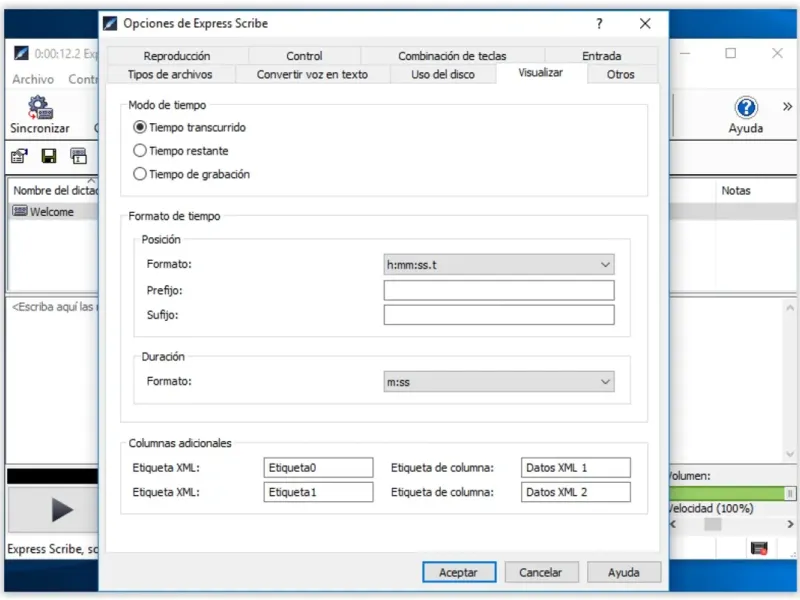Click the Velocidad speed slider thumb
The width and height of the screenshot is (800, 600).
[x=713, y=524]
